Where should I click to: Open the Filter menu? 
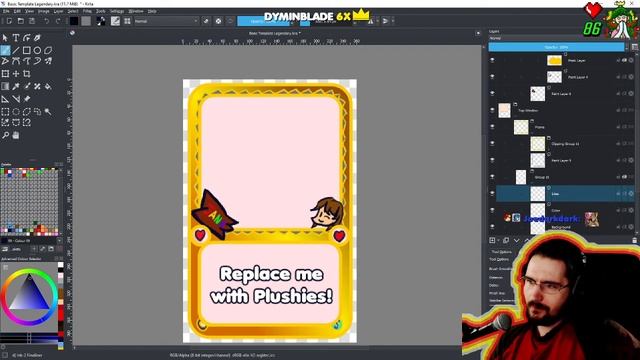coord(87,11)
